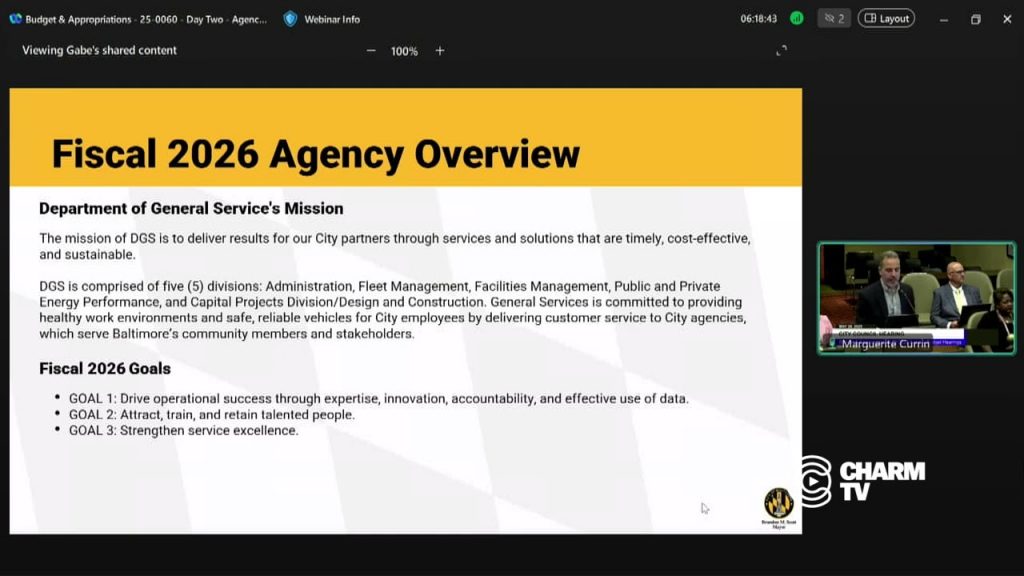Viewport: 1024px width, 576px height.
Task: Click the Webex logo icon in the title bar
Action: 15,19
